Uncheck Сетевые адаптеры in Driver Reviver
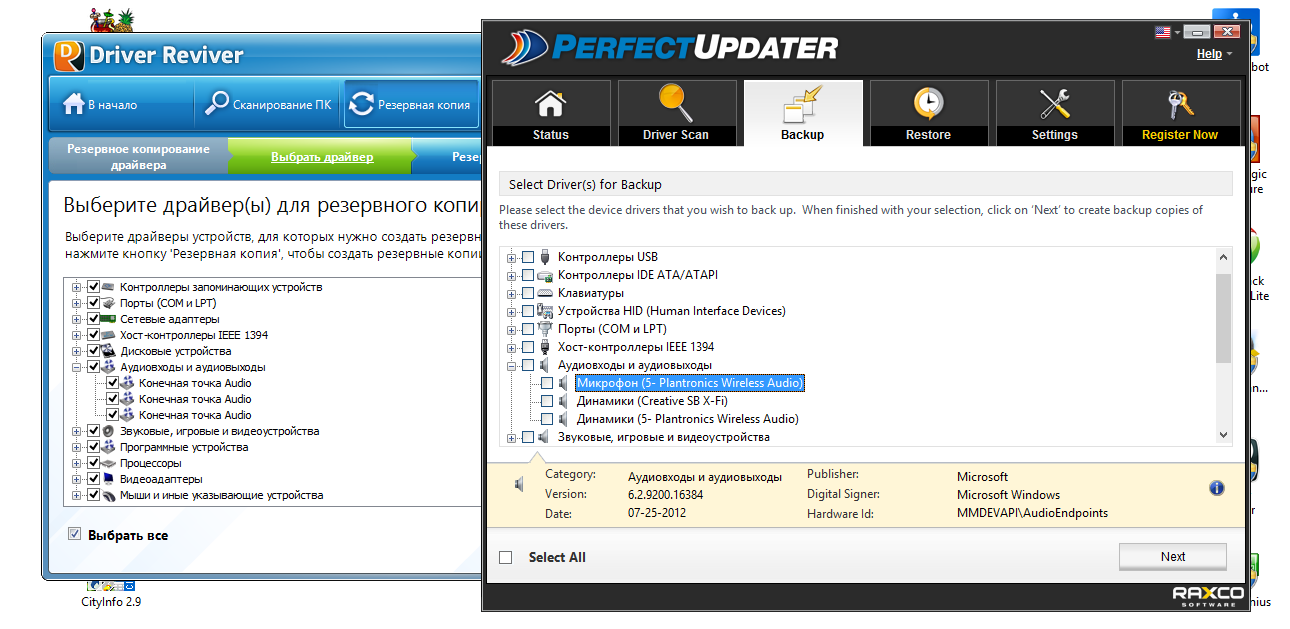This screenshot has width=1290, height=629. [93, 319]
